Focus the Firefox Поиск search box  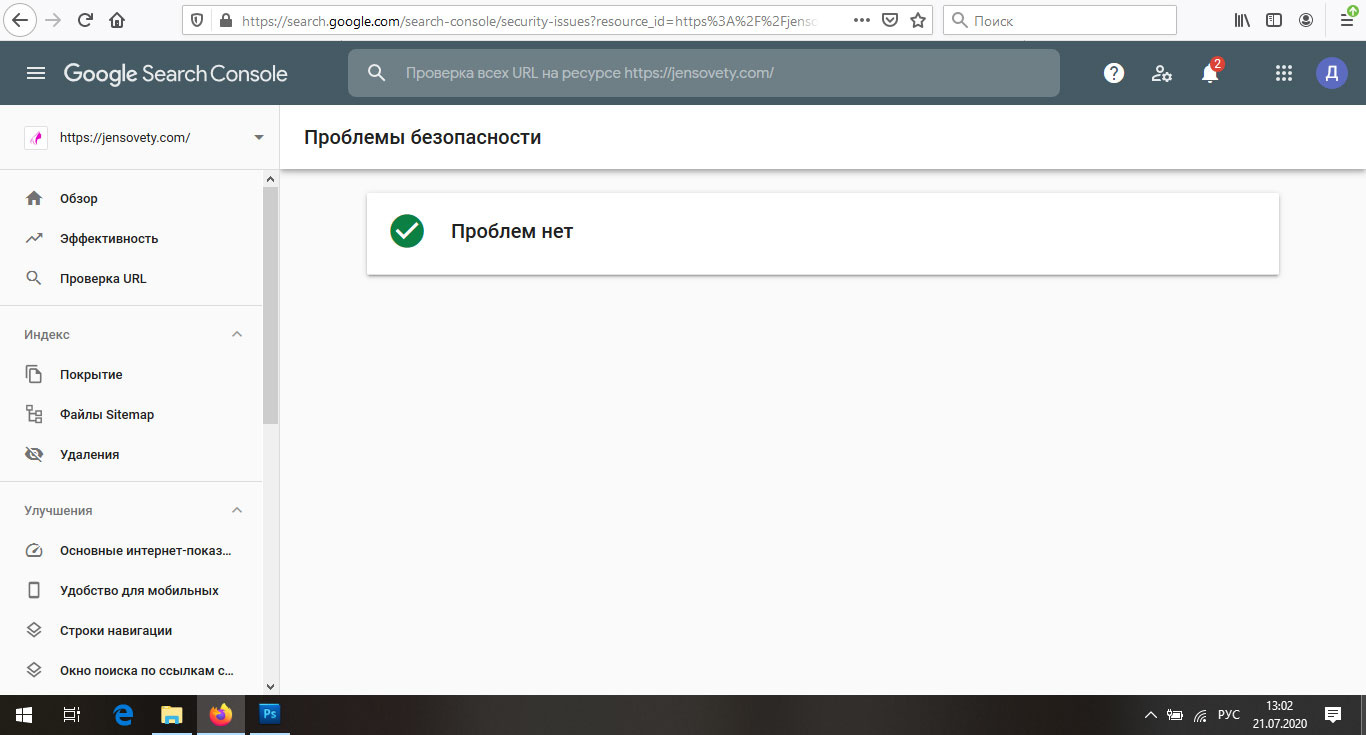coord(1060,20)
